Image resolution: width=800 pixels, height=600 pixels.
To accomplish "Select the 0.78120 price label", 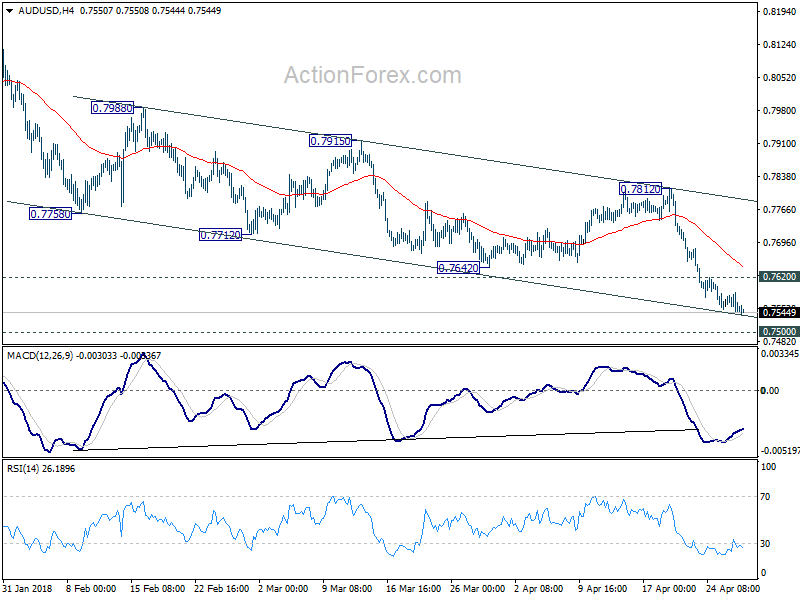I will click(x=640, y=189).
